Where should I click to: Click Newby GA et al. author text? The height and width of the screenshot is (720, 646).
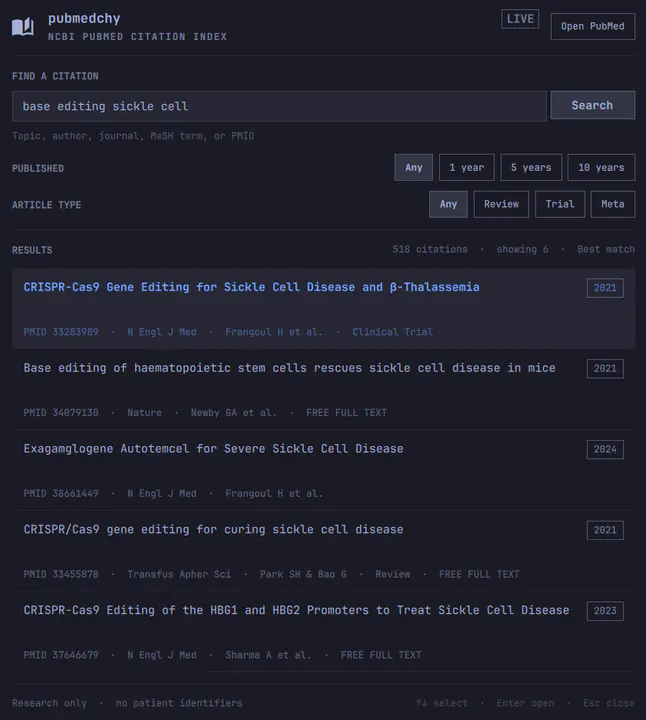tap(234, 413)
